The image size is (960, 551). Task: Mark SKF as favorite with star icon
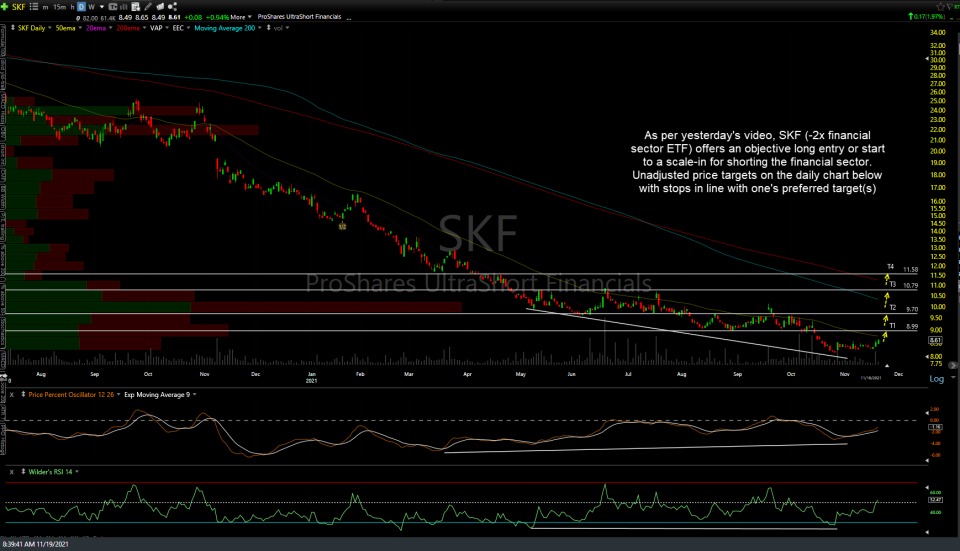pyautogui.click(x=940, y=7)
